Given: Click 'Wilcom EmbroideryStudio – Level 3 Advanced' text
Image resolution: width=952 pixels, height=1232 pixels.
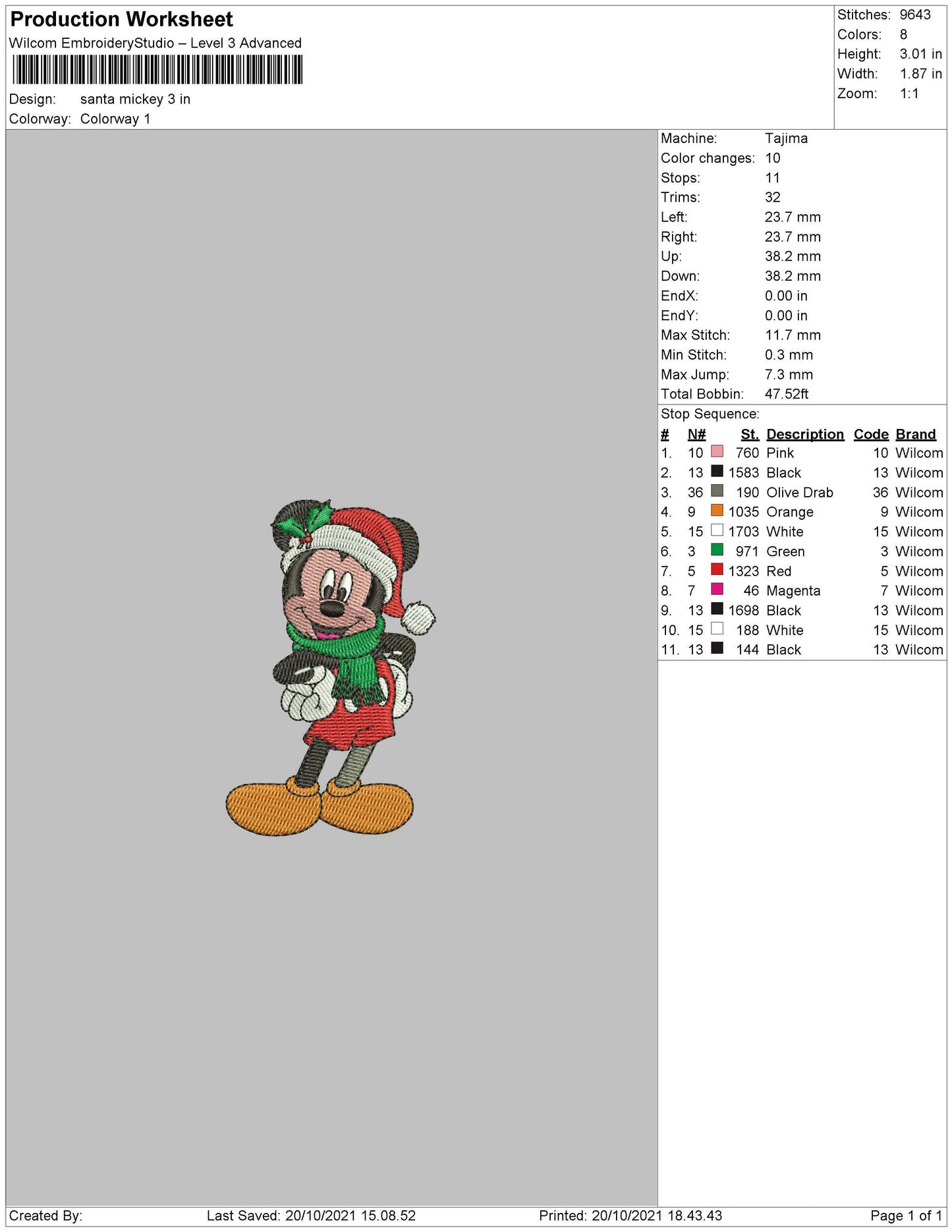Looking at the screenshot, I should pyautogui.click(x=155, y=43).
